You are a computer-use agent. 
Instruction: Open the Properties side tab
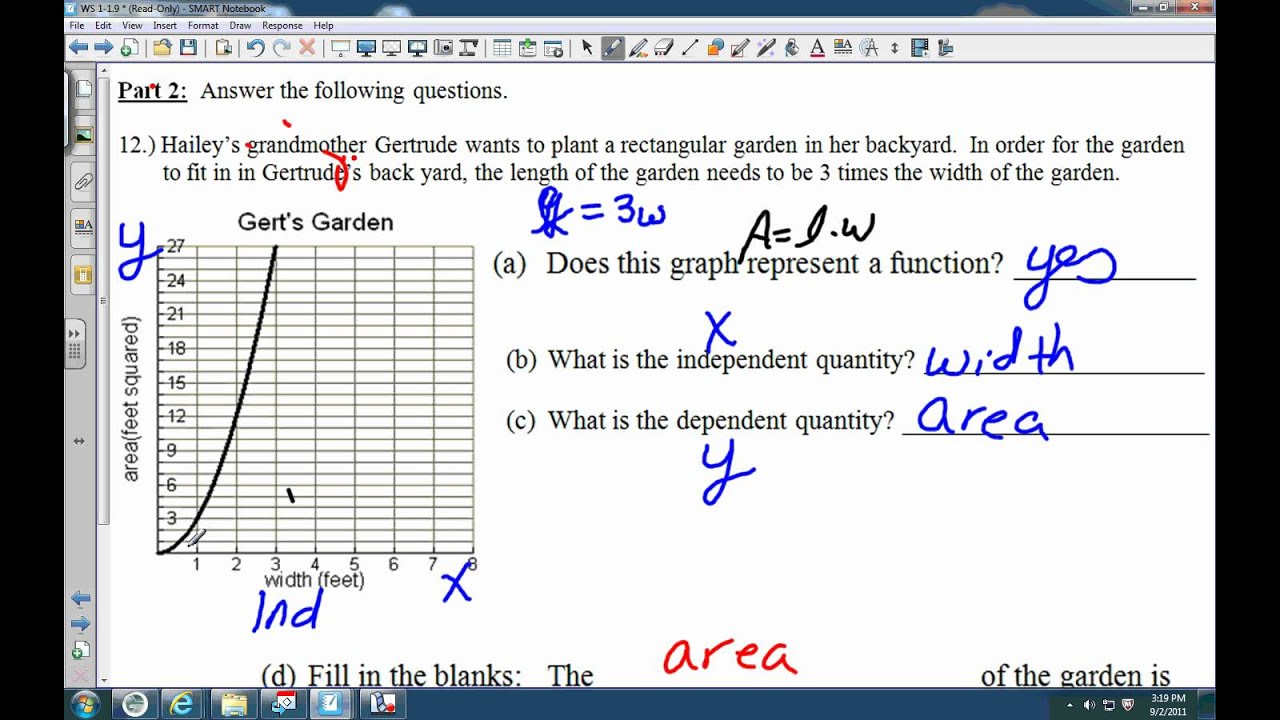[83, 227]
